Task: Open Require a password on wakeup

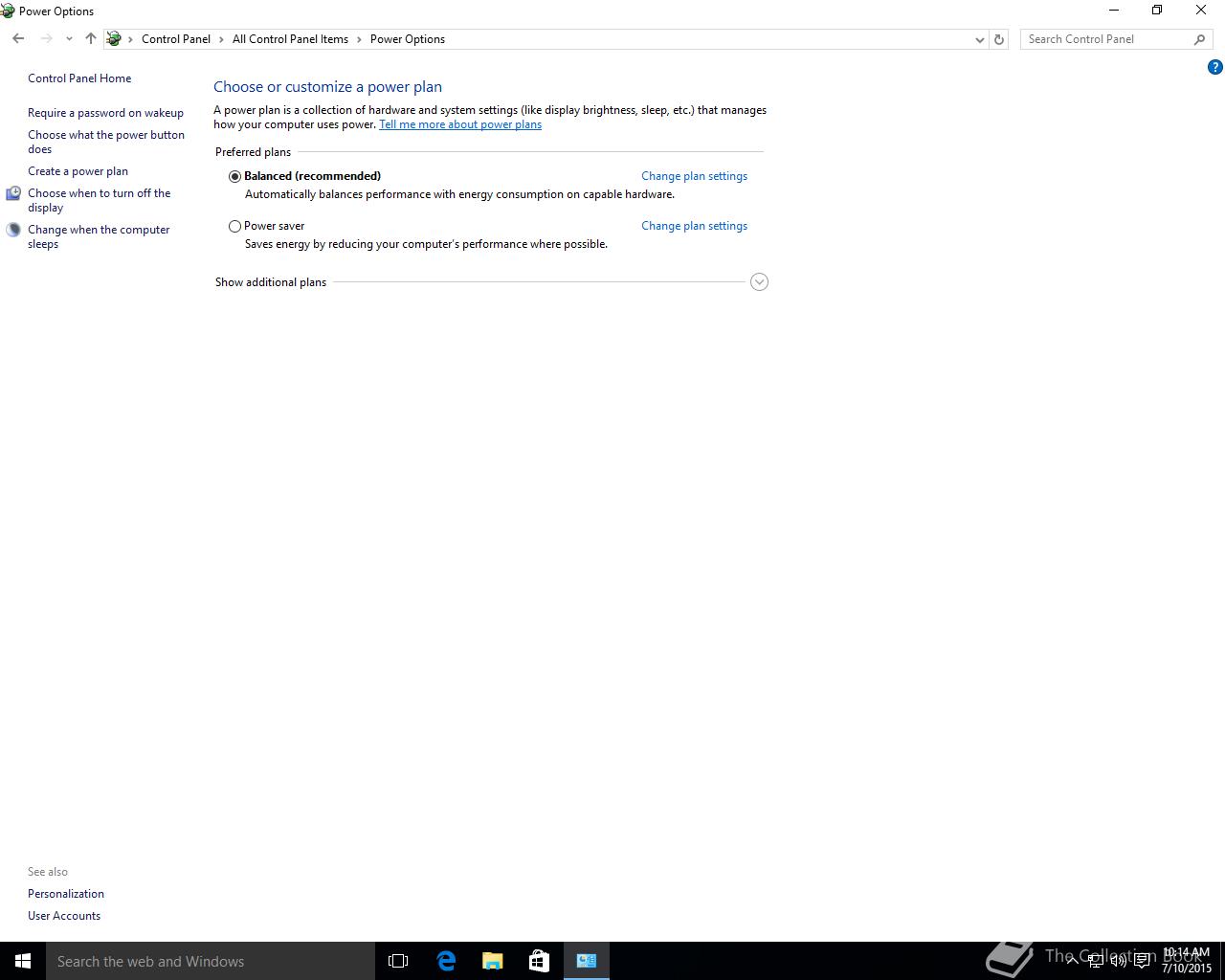Action: coord(105,113)
